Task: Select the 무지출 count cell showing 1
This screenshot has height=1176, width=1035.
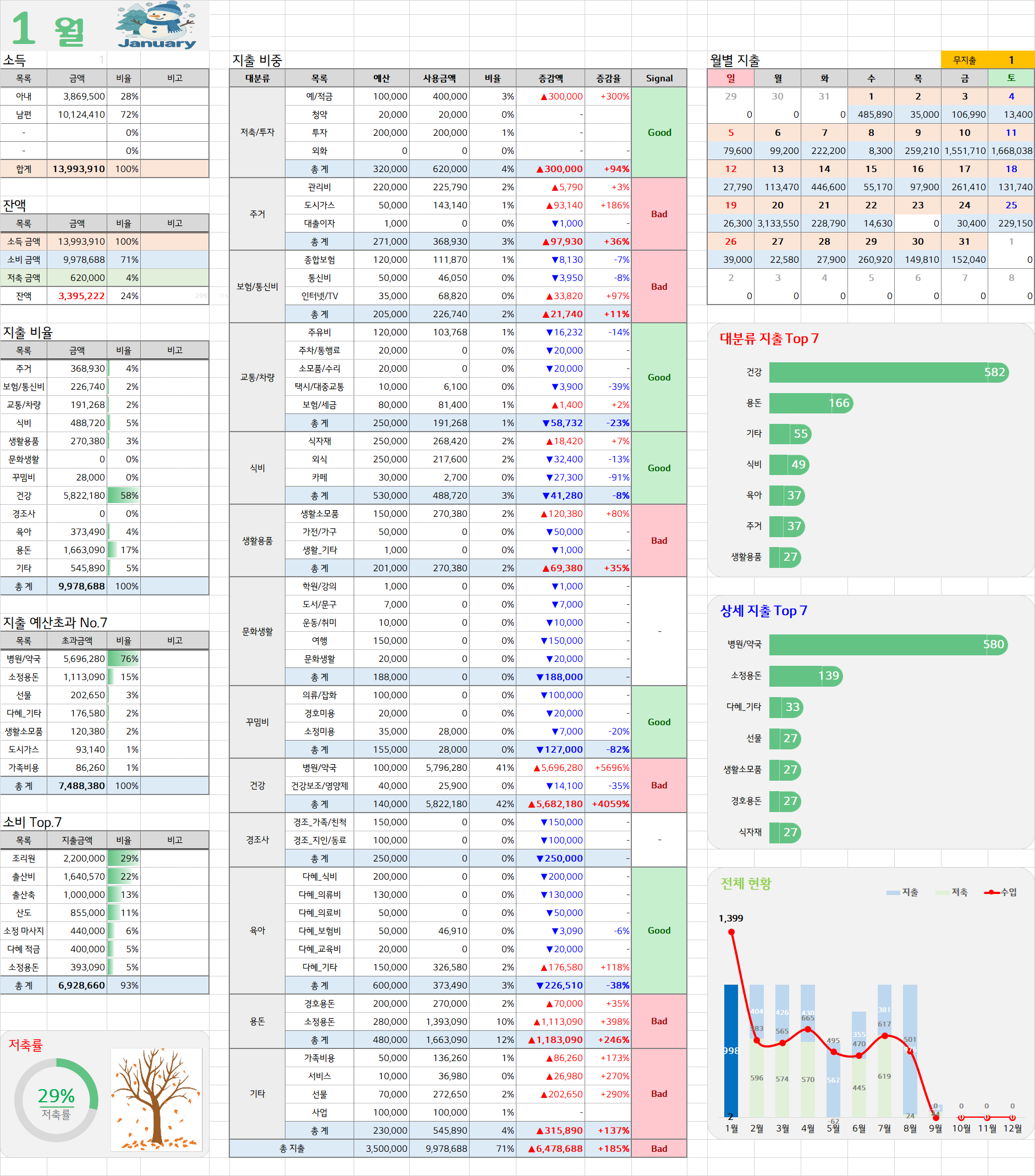Action: (1011, 60)
